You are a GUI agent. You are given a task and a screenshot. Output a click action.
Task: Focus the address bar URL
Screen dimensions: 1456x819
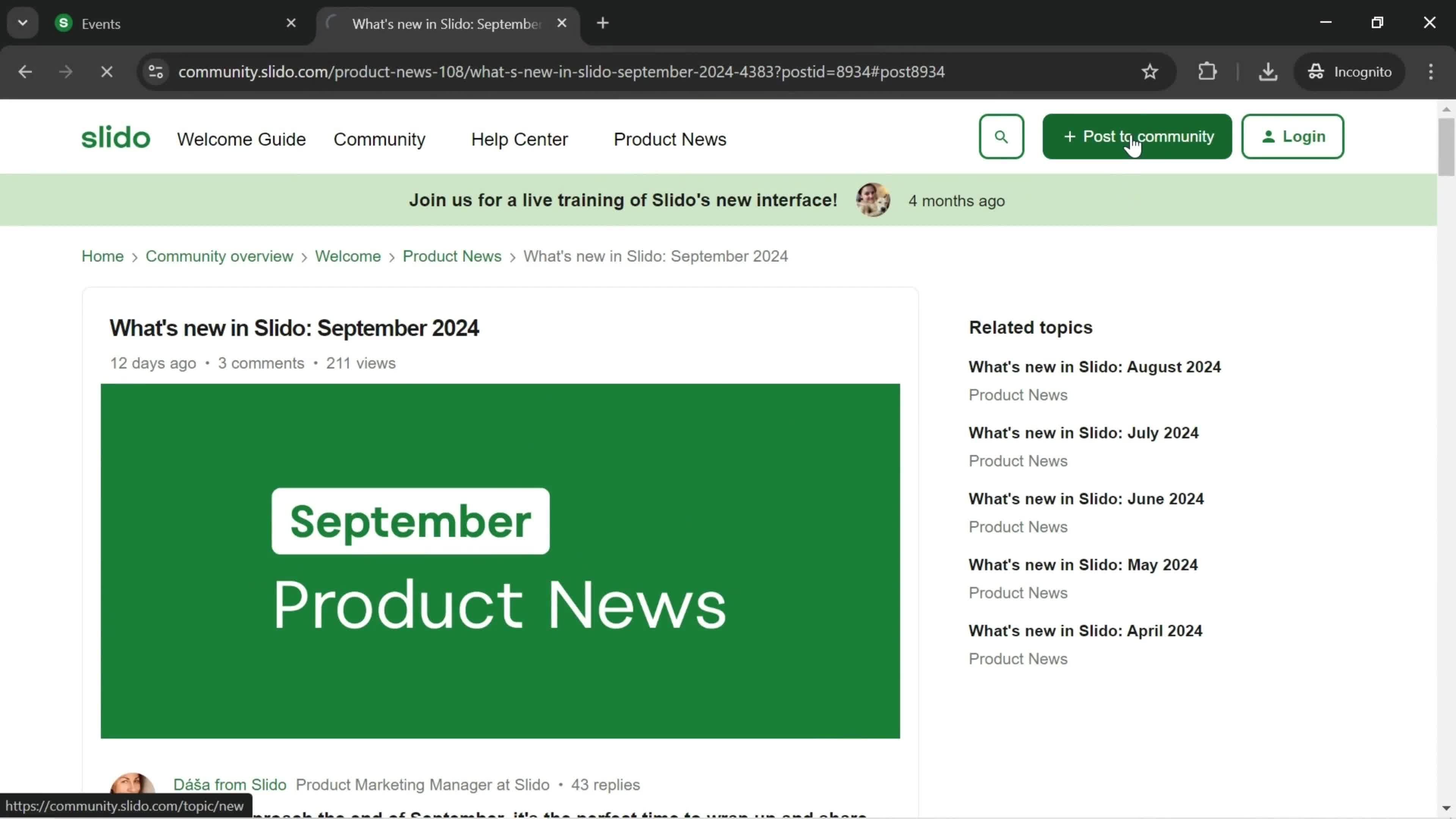click(x=561, y=72)
